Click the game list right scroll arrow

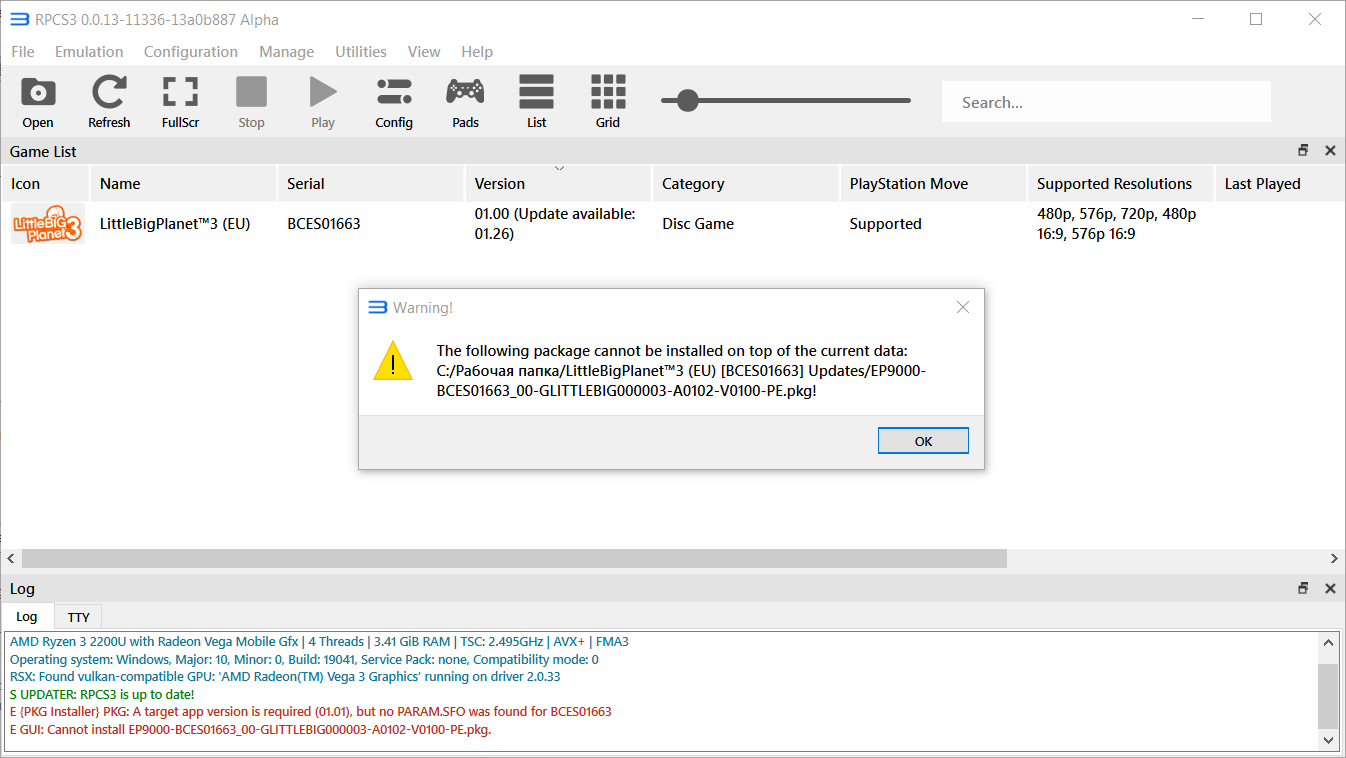pyautogui.click(x=1334, y=558)
